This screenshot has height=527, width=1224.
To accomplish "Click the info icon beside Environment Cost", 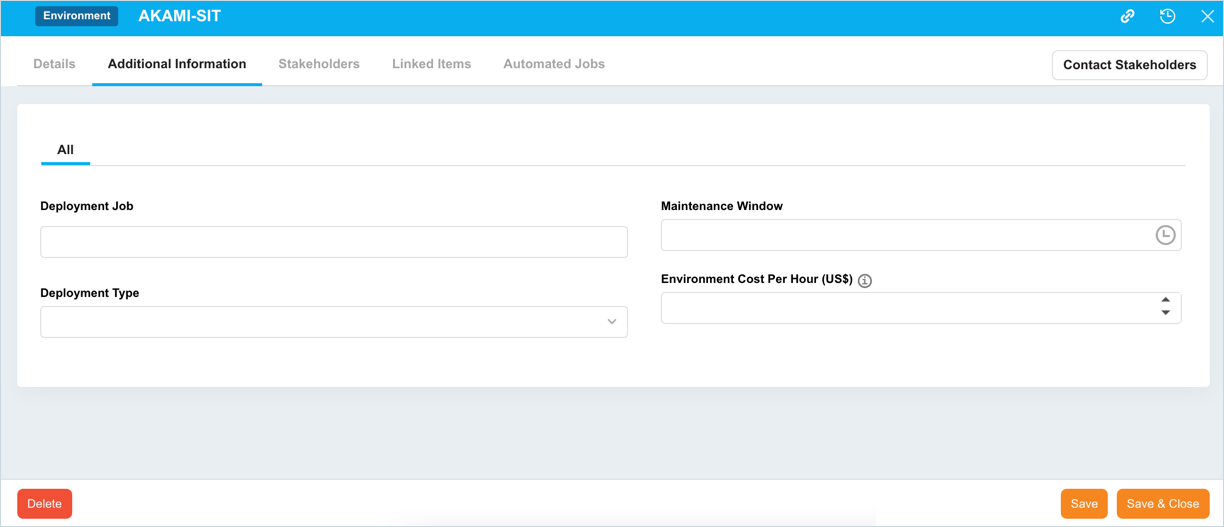I will pos(865,281).
